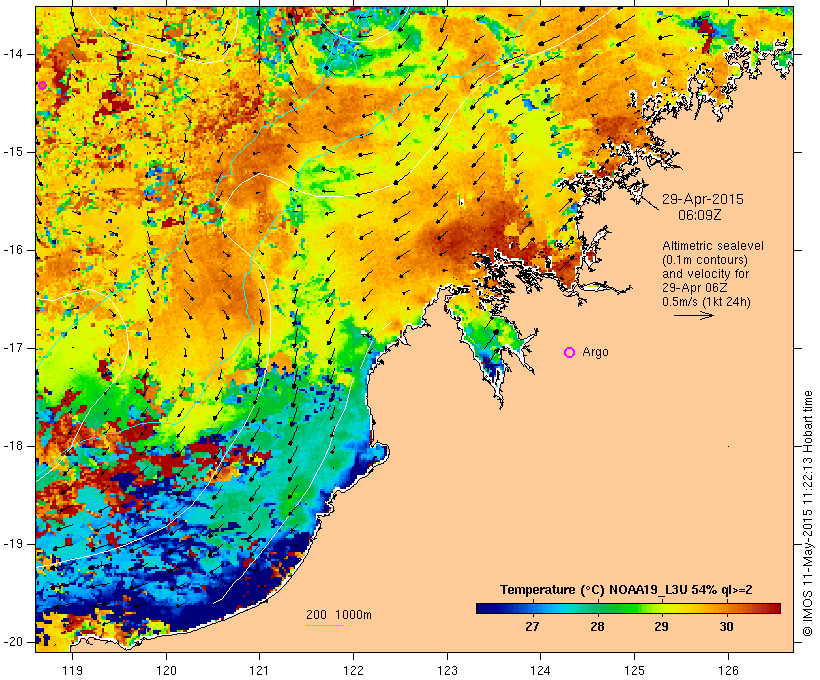Click the magenta circle in the Argo legend
This screenshot has width=820, height=680.
[570, 353]
